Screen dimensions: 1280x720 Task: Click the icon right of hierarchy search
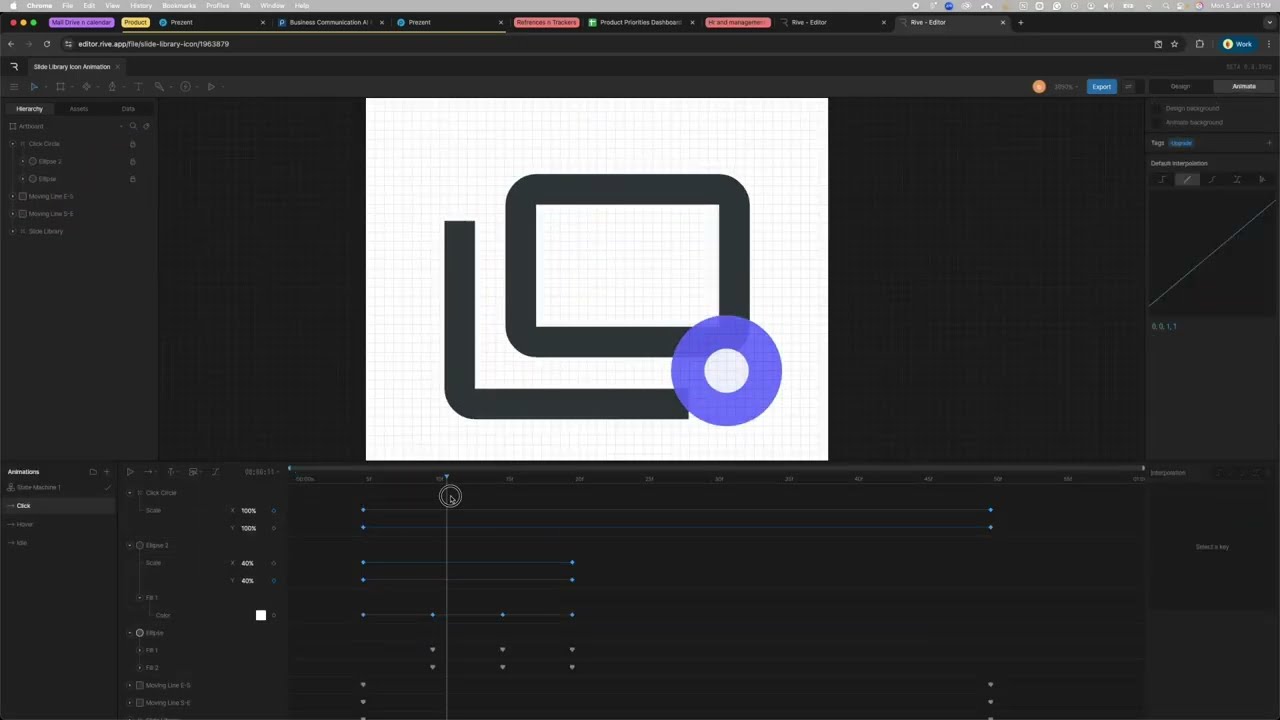pos(146,126)
